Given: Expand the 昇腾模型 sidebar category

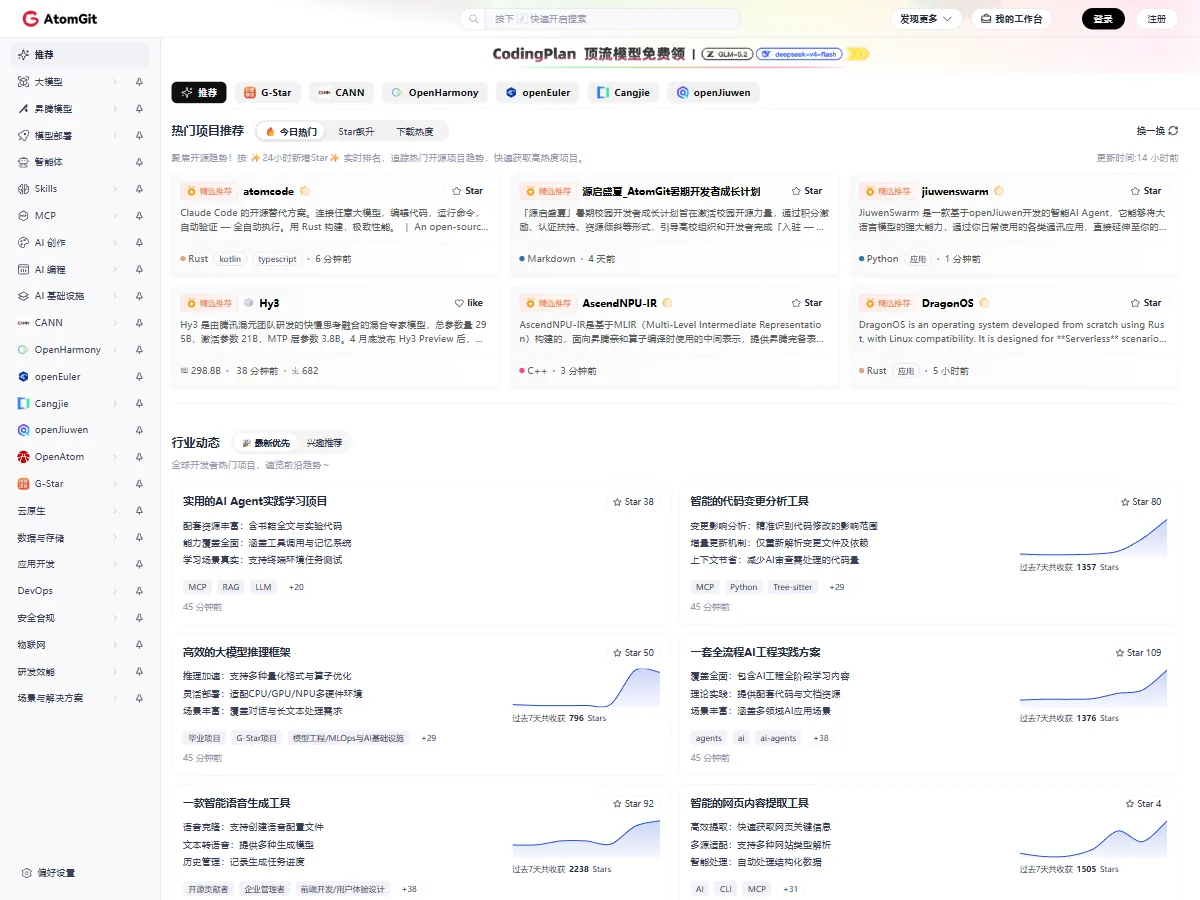Looking at the screenshot, I should point(115,109).
